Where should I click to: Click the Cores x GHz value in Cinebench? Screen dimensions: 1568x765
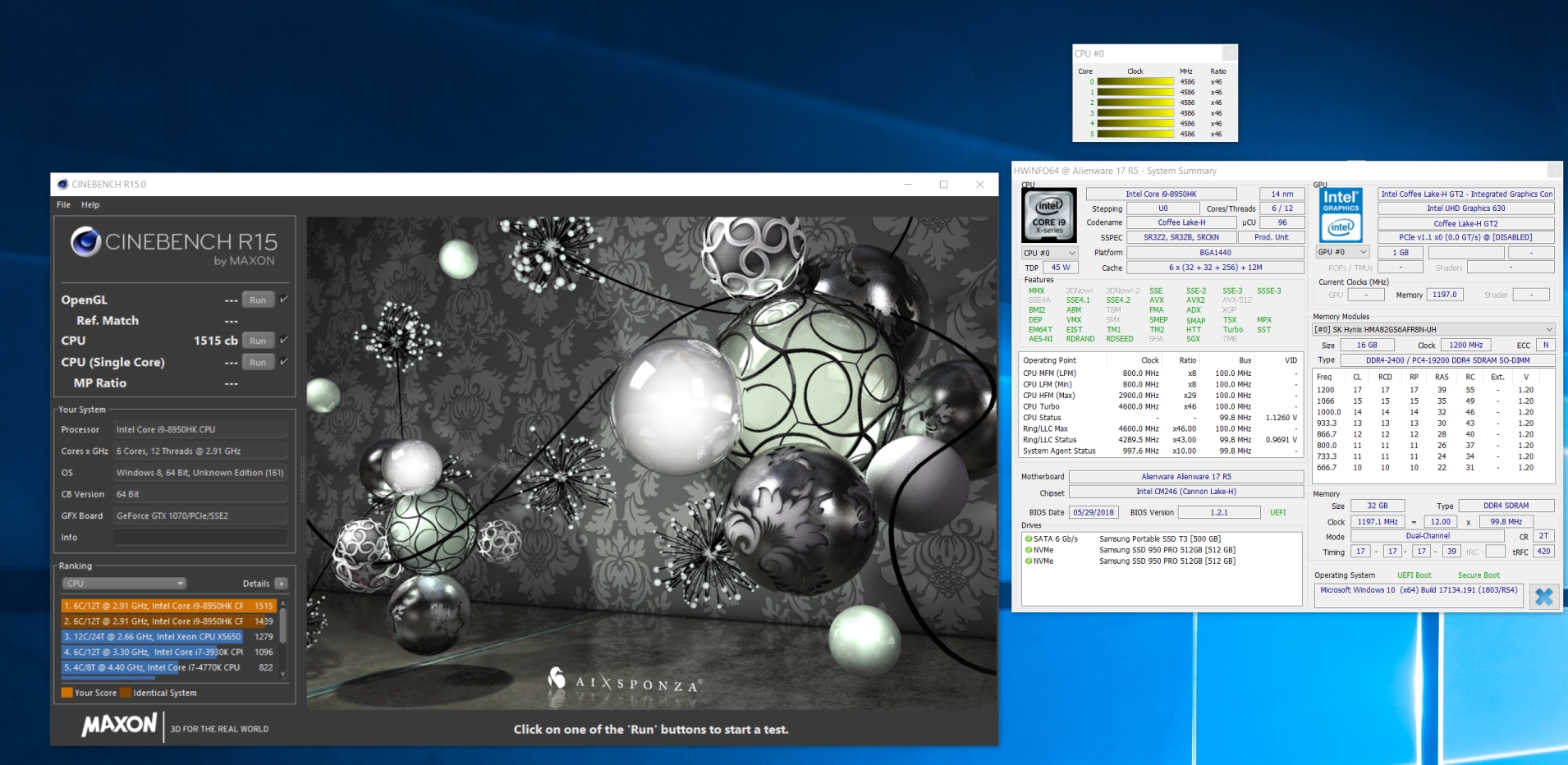coord(200,451)
